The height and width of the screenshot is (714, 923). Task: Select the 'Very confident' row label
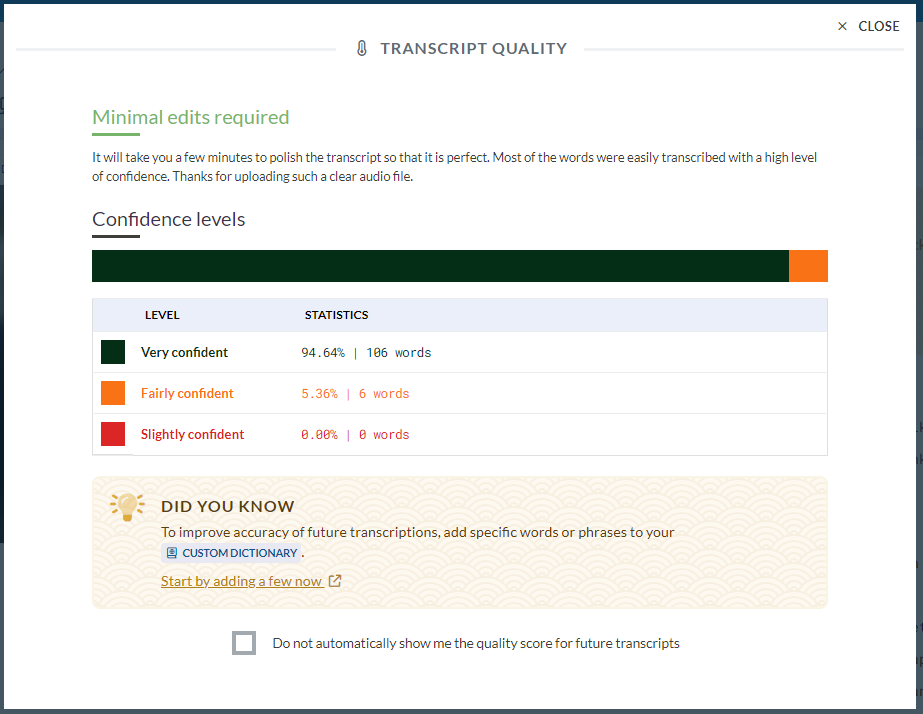(184, 352)
